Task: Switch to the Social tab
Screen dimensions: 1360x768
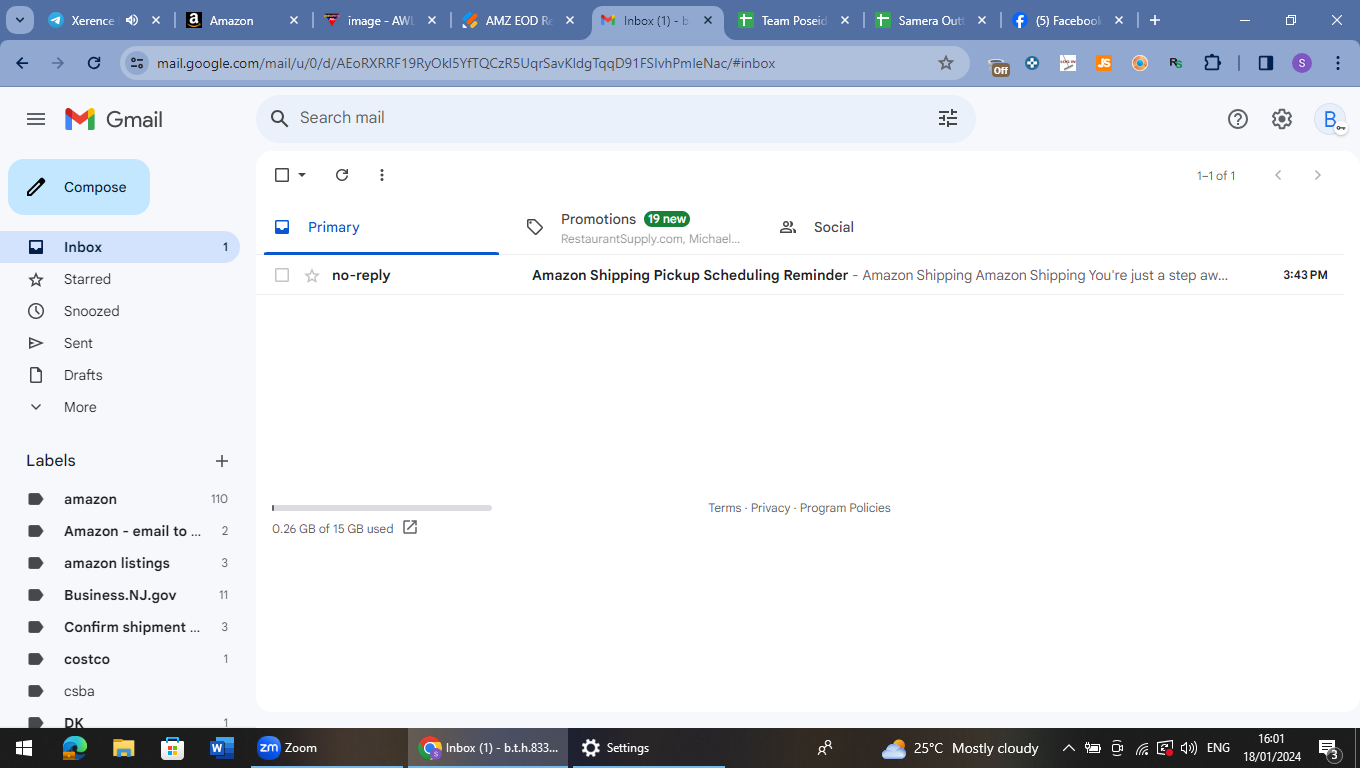Action: tap(885, 227)
